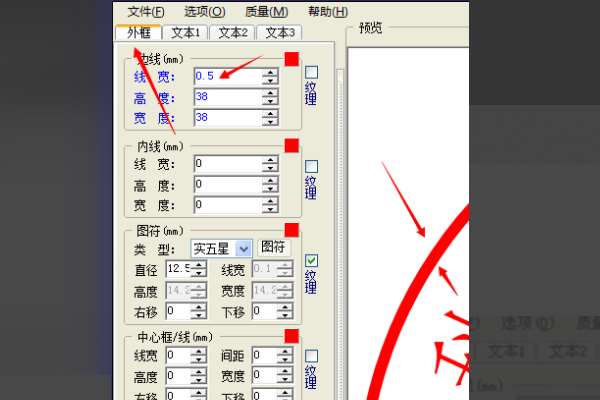Decrease 边线 高度 with down arrow
Image resolution: width=600 pixels, height=400 pixels.
click(270, 101)
